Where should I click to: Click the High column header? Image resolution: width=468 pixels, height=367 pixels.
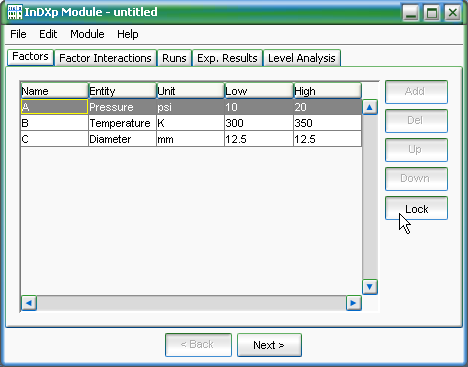click(x=327, y=91)
